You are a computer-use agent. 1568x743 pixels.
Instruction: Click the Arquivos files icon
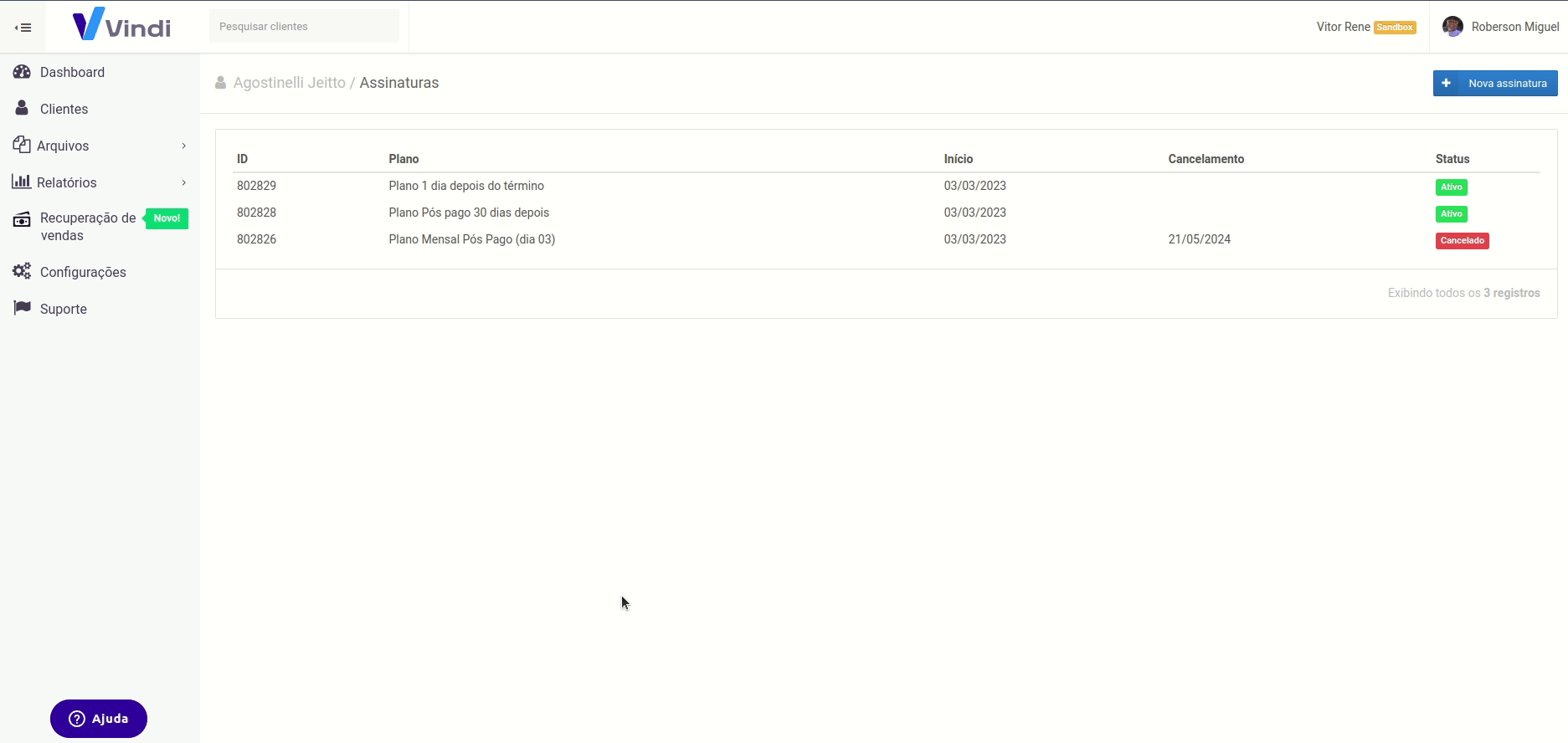click(22, 145)
